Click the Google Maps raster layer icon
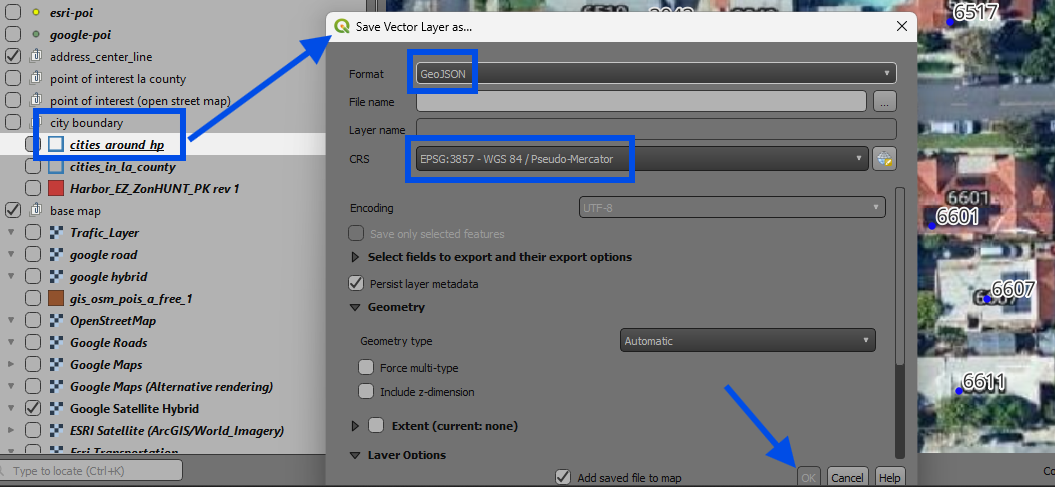This screenshot has height=487, width=1055. click(56, 364)
